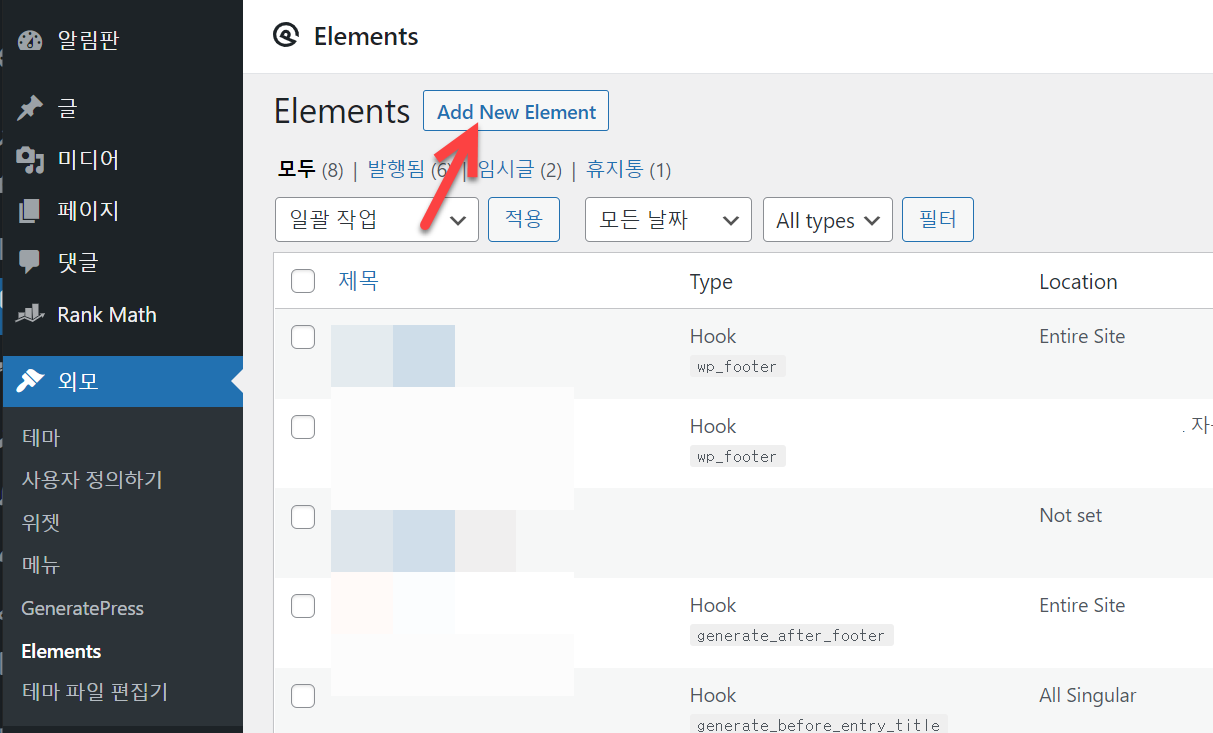Check the Not set row checkbox
The width and height of the screenshot is (1213, 733).
(303, 517)
